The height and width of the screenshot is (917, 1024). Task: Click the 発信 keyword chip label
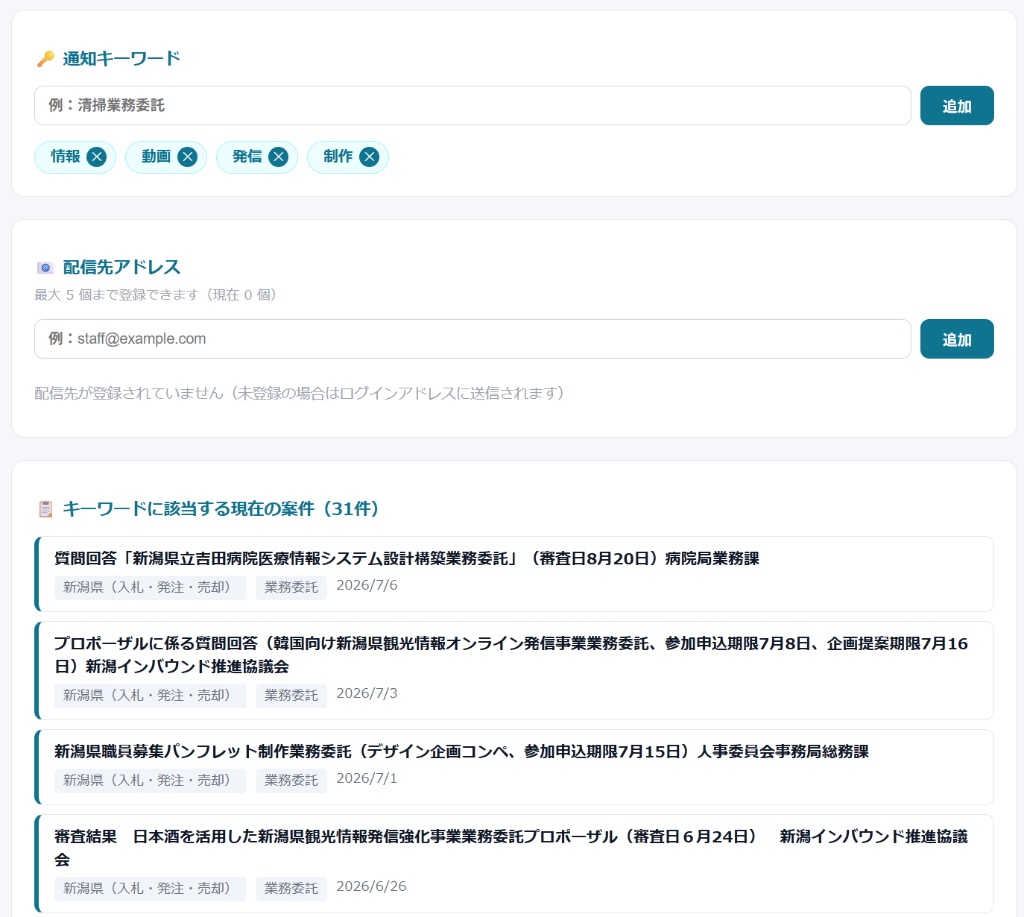coord(247,157)
